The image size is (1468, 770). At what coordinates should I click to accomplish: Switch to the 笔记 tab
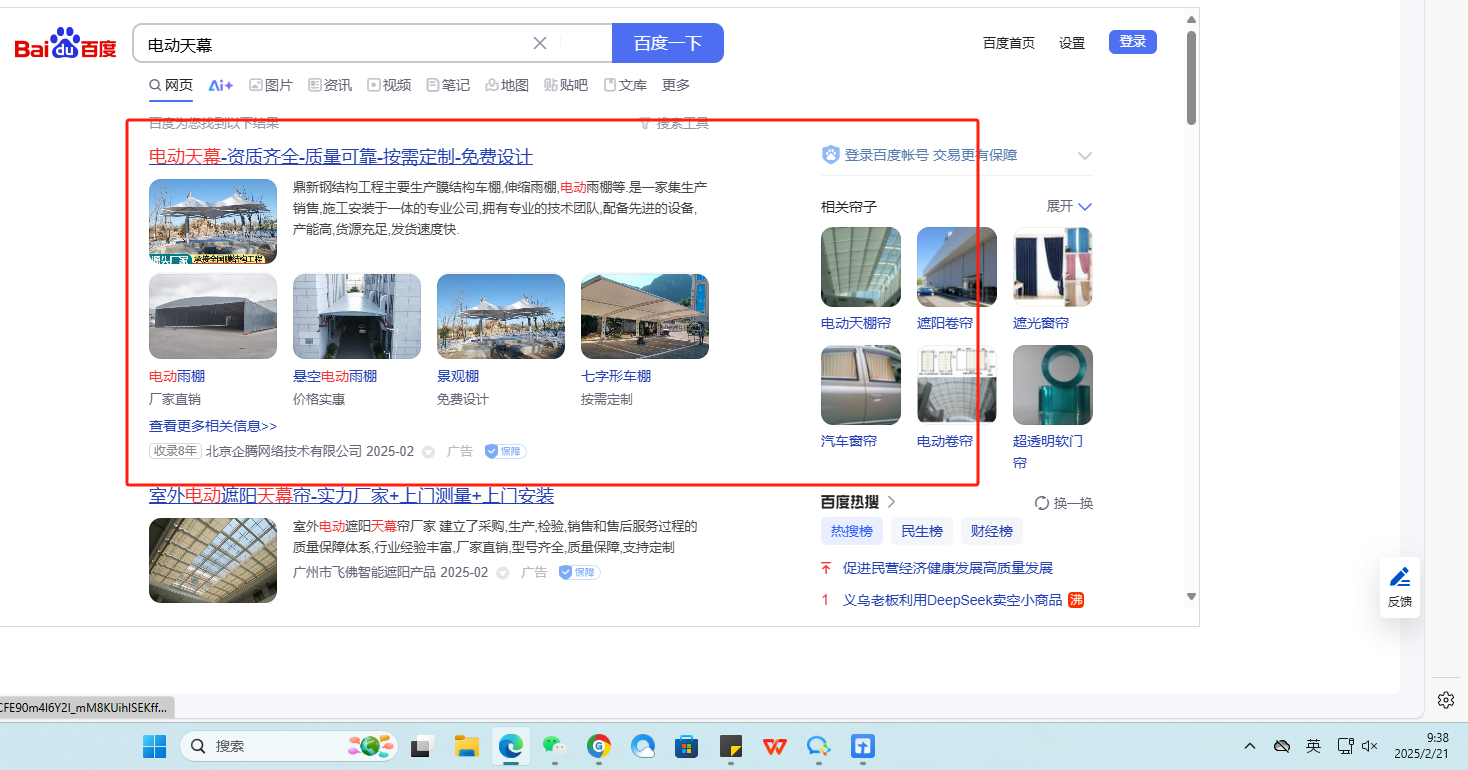click(448, 85)
